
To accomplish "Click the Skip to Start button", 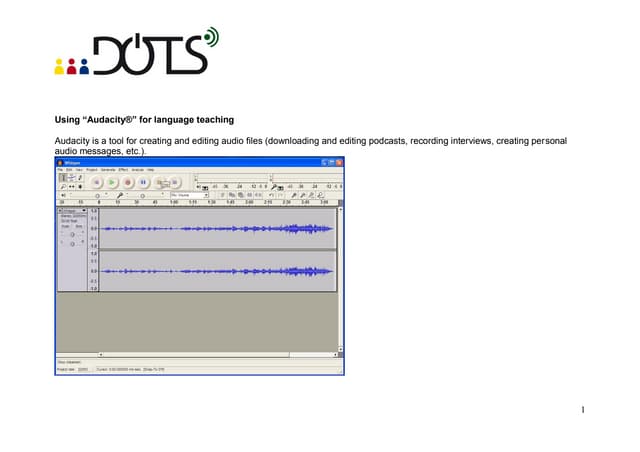I will [97, 182].
